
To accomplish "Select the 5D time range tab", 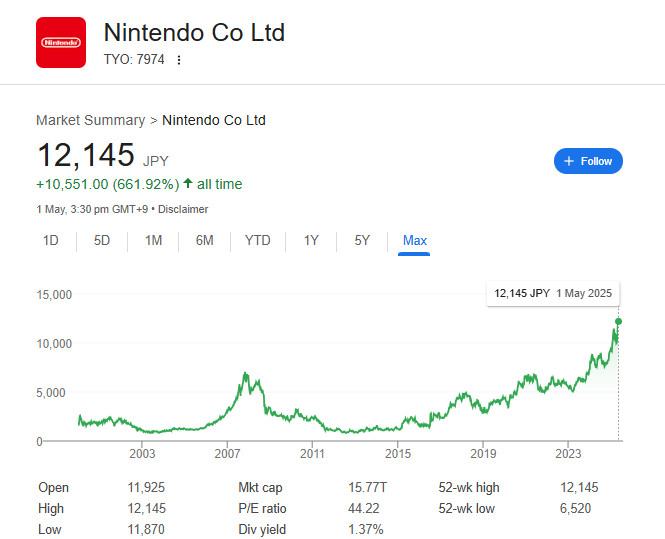I will tap(102, 240).
